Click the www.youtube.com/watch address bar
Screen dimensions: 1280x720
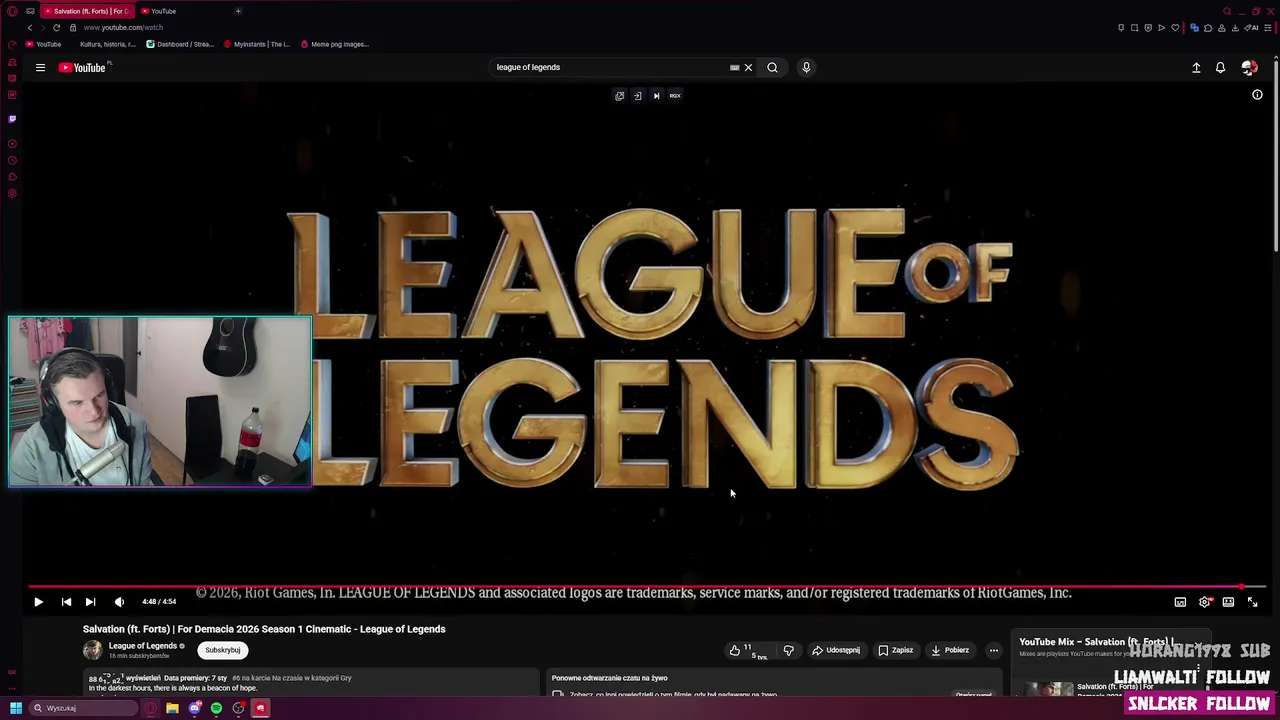coord(123,28)
